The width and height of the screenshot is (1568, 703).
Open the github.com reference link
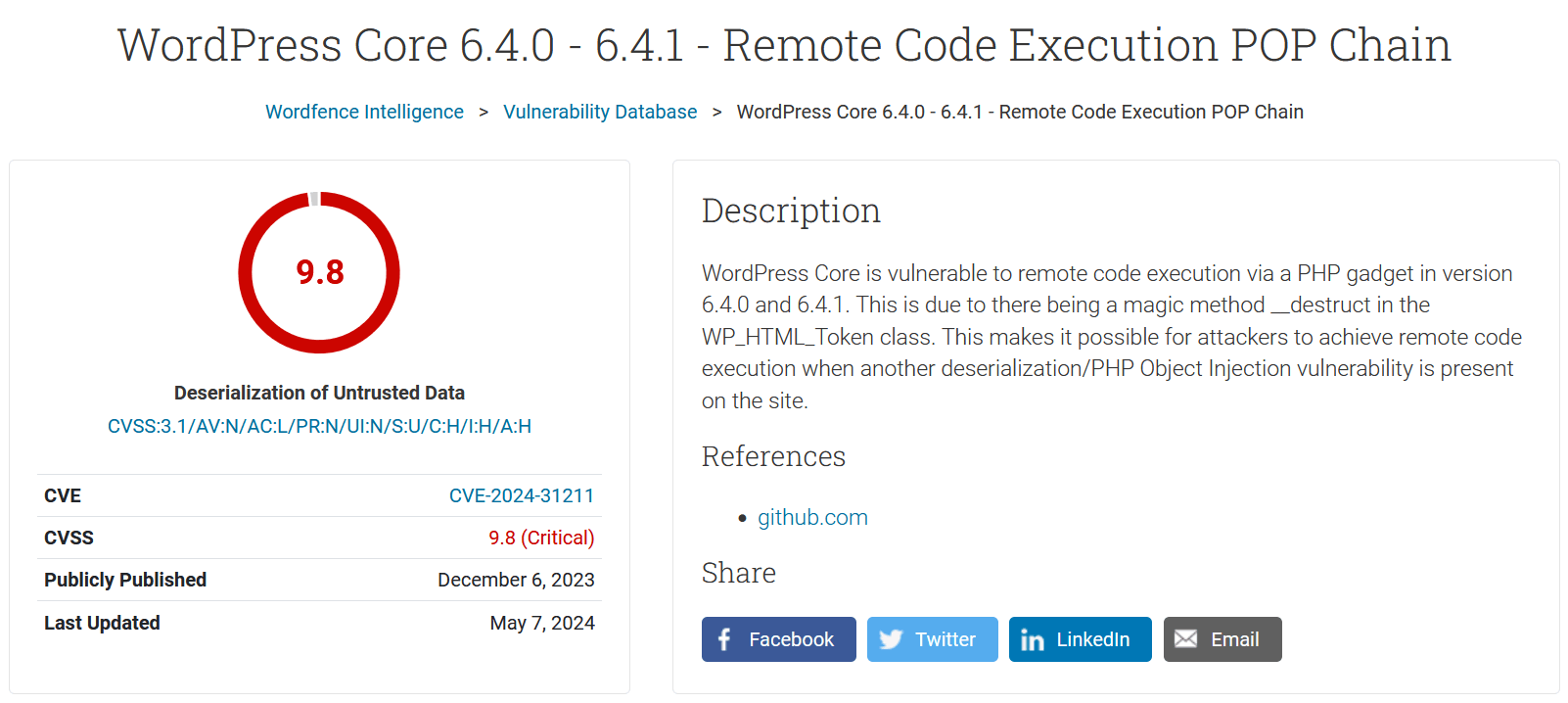[x=812, y=517]
